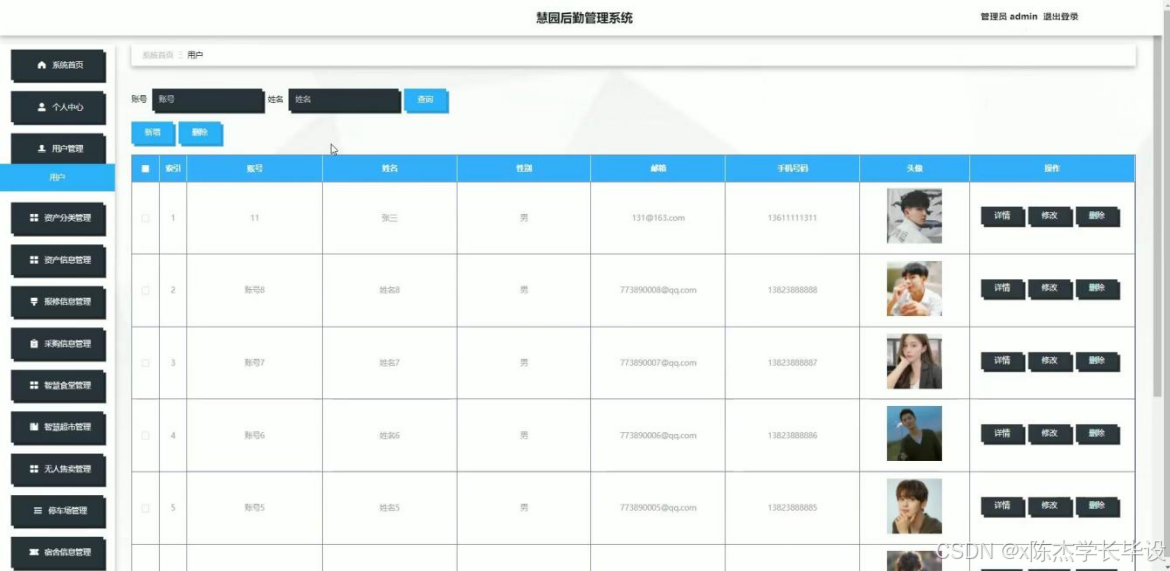Check the checkbox for row 张三

(146, 218)
